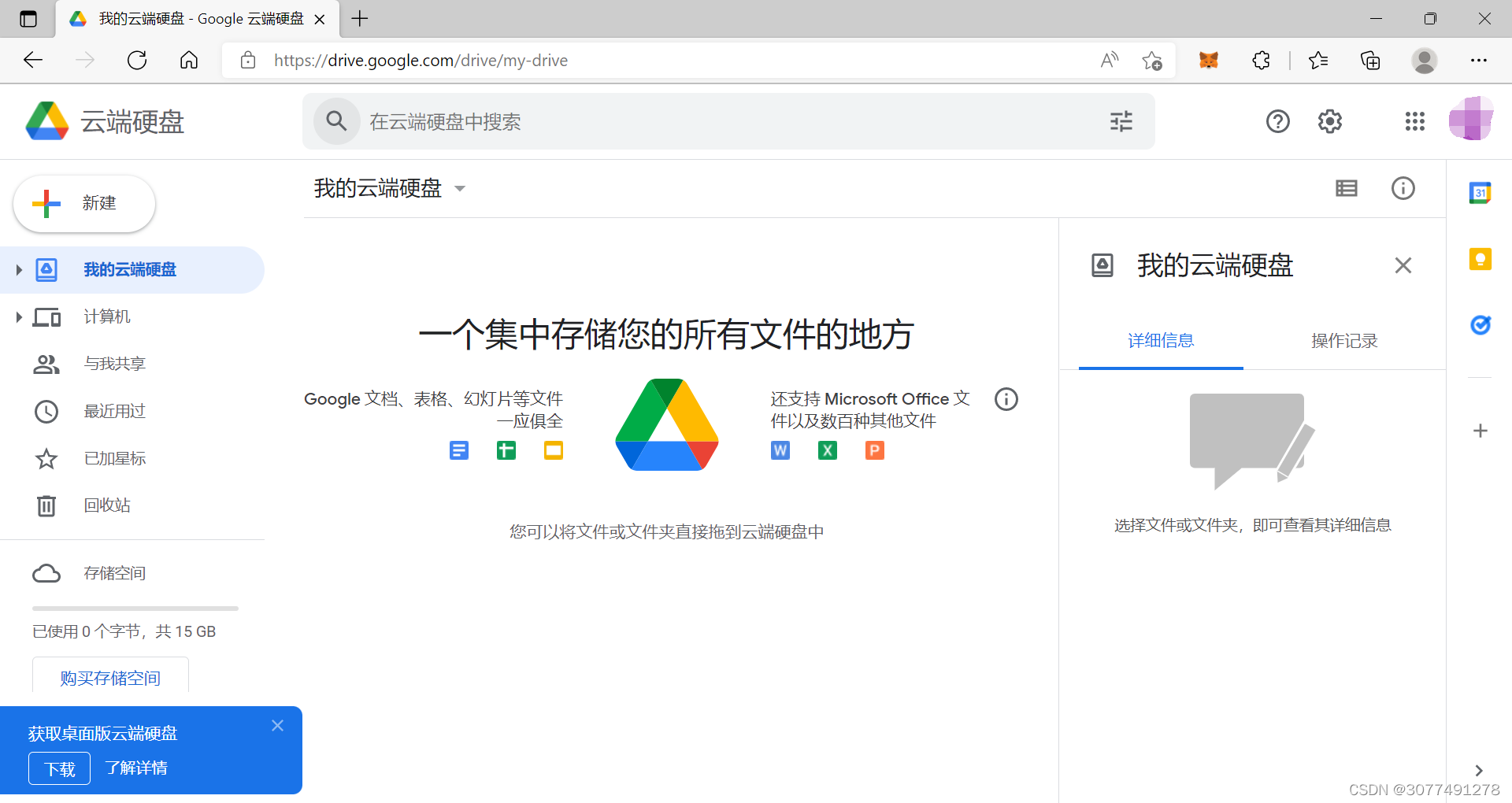Select 我的云端硬盘 in sidebar
Image resolution: width=1512 pixels, height=803 pixels.
(132, 270)
